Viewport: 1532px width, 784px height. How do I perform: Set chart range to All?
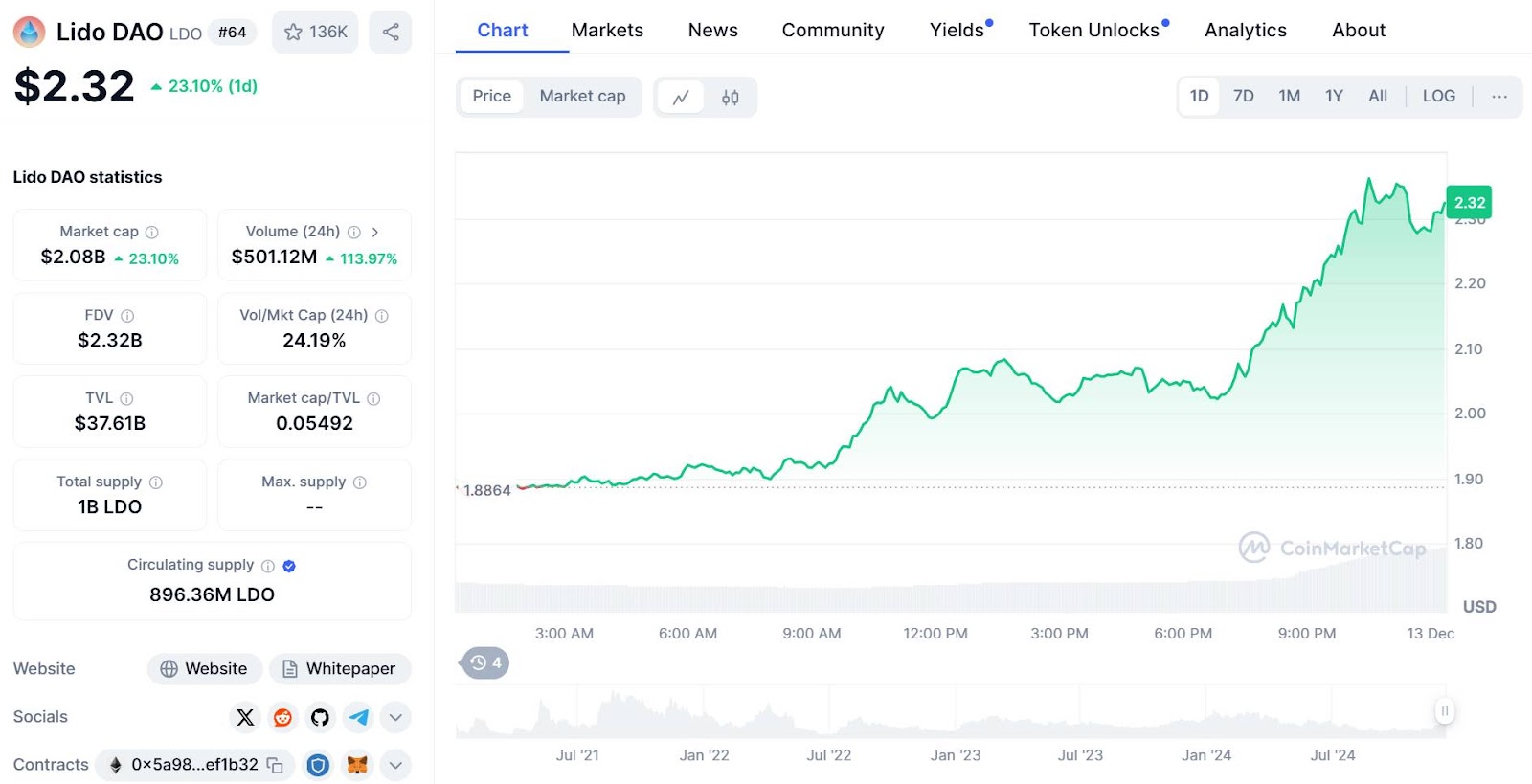point(1378,96)
